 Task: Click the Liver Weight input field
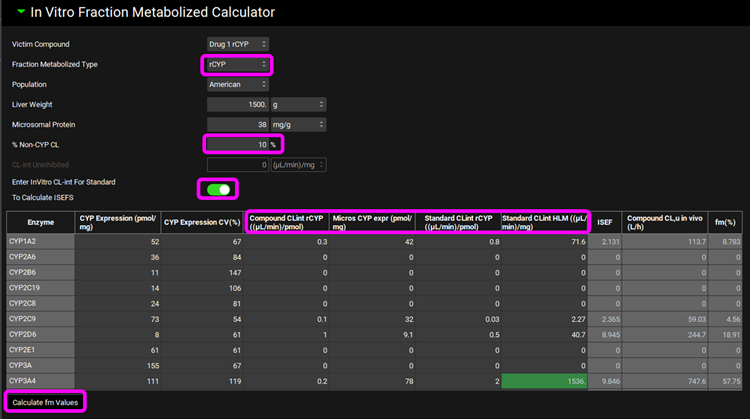(x=237, y=104)
